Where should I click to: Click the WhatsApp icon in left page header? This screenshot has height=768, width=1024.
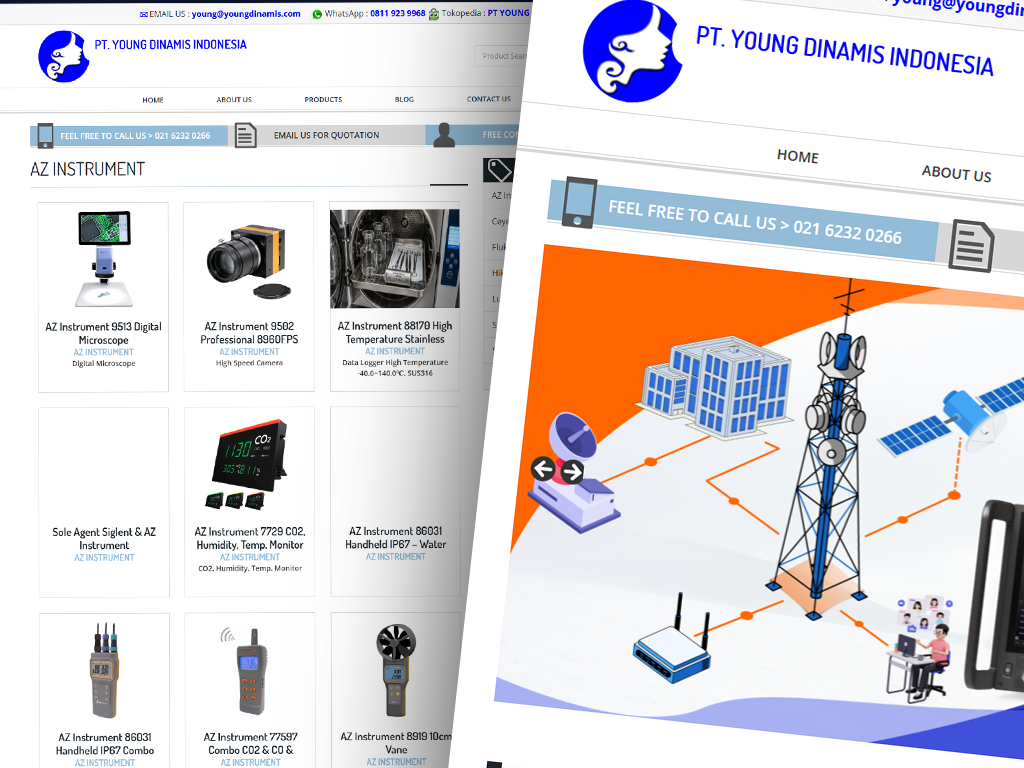317,14
